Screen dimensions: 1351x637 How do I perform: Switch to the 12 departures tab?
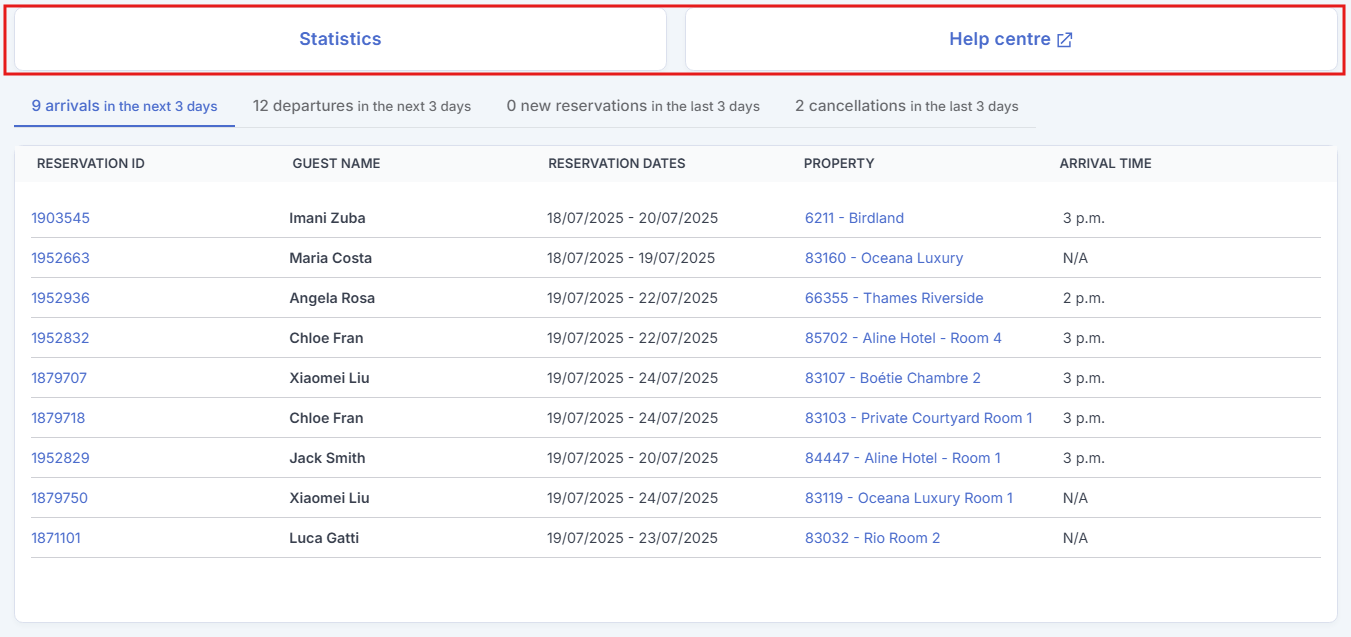pyautogui.click(x=362, y=106)
